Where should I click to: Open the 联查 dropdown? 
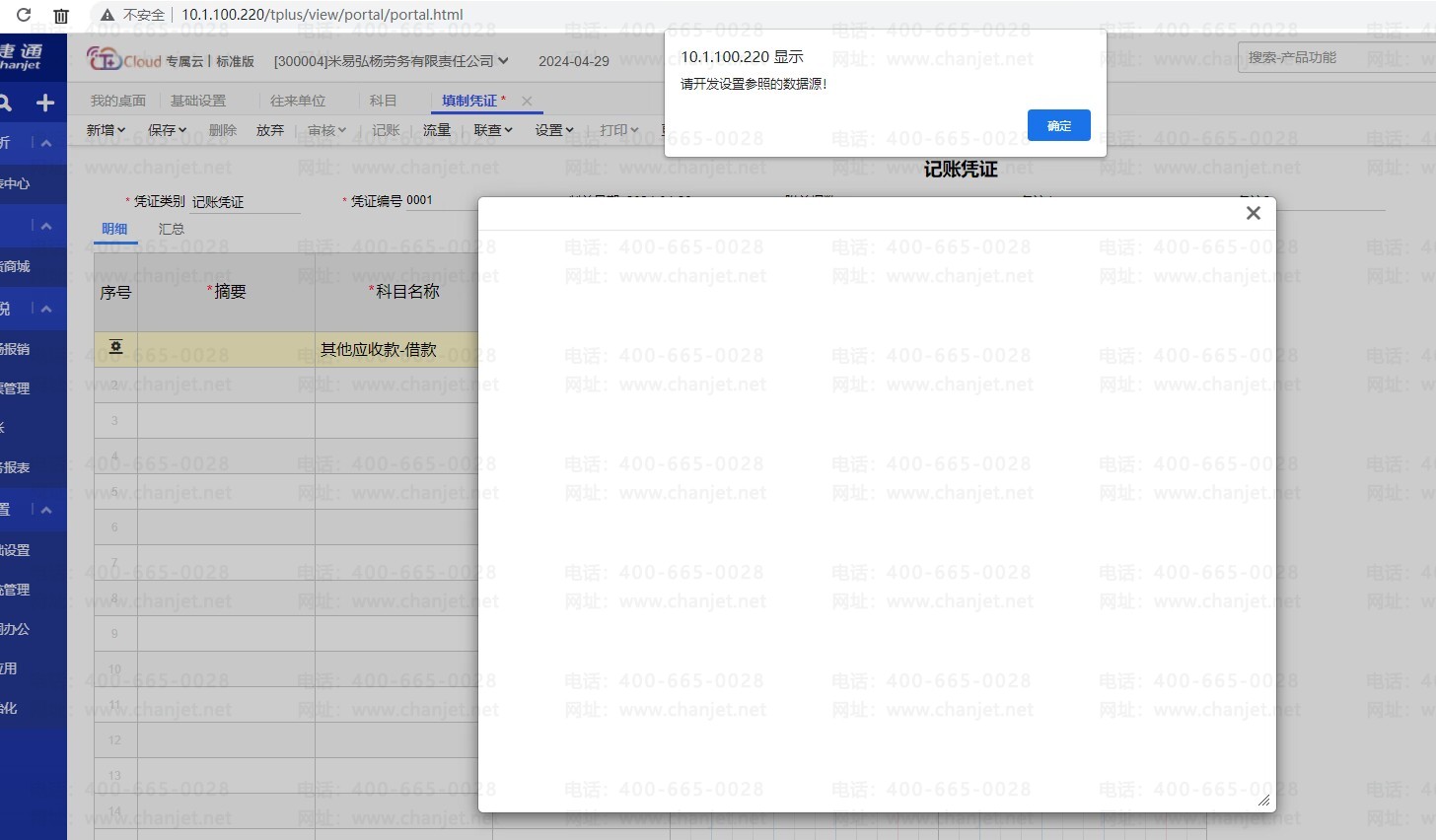click(493, 130)
